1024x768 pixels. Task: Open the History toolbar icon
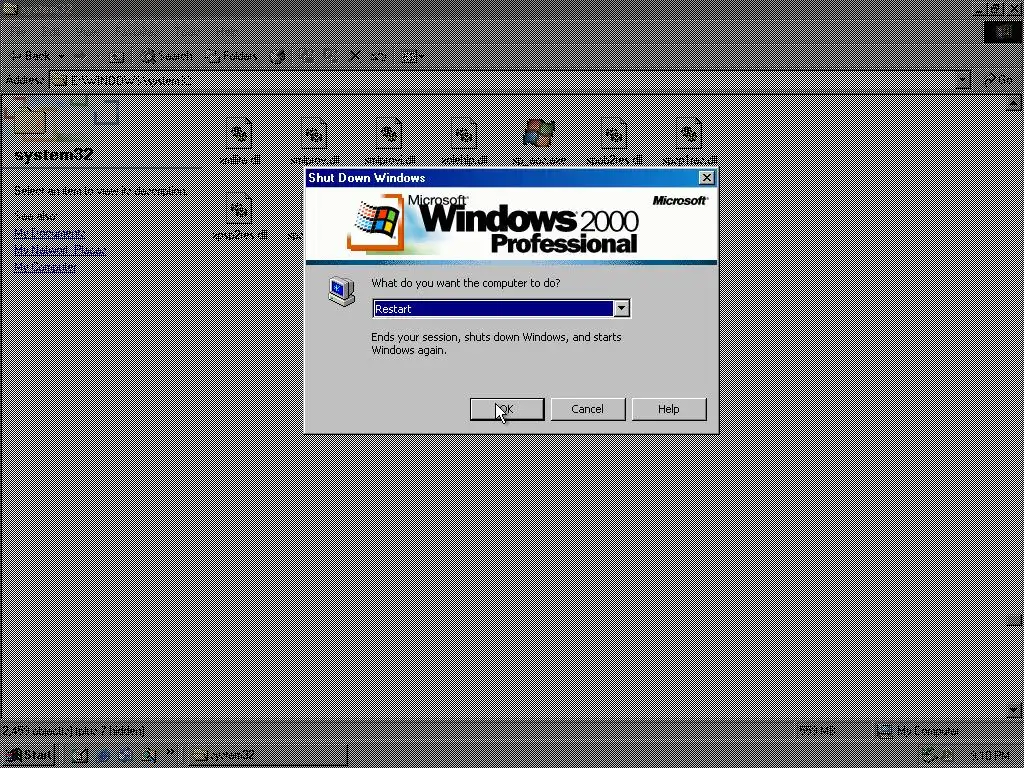278,56
